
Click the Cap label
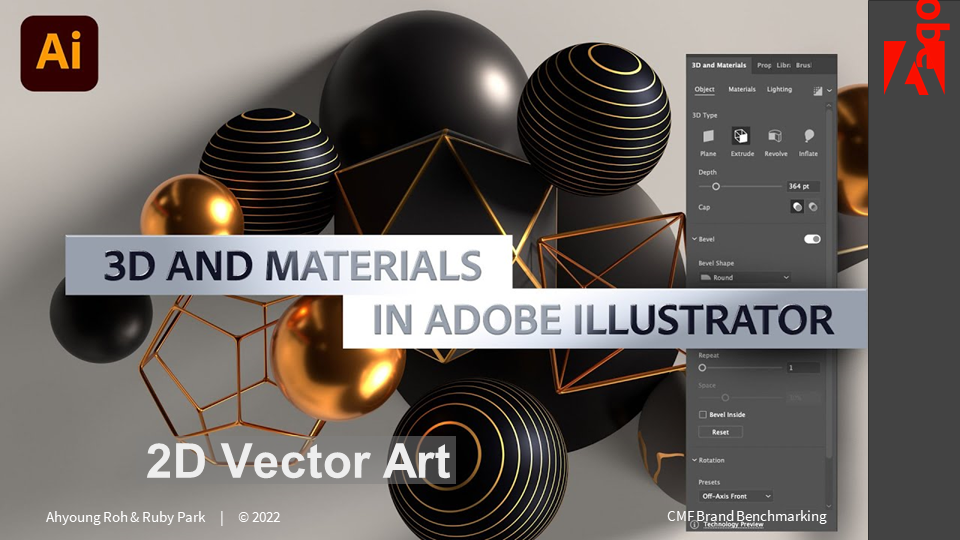click(704, 208)
